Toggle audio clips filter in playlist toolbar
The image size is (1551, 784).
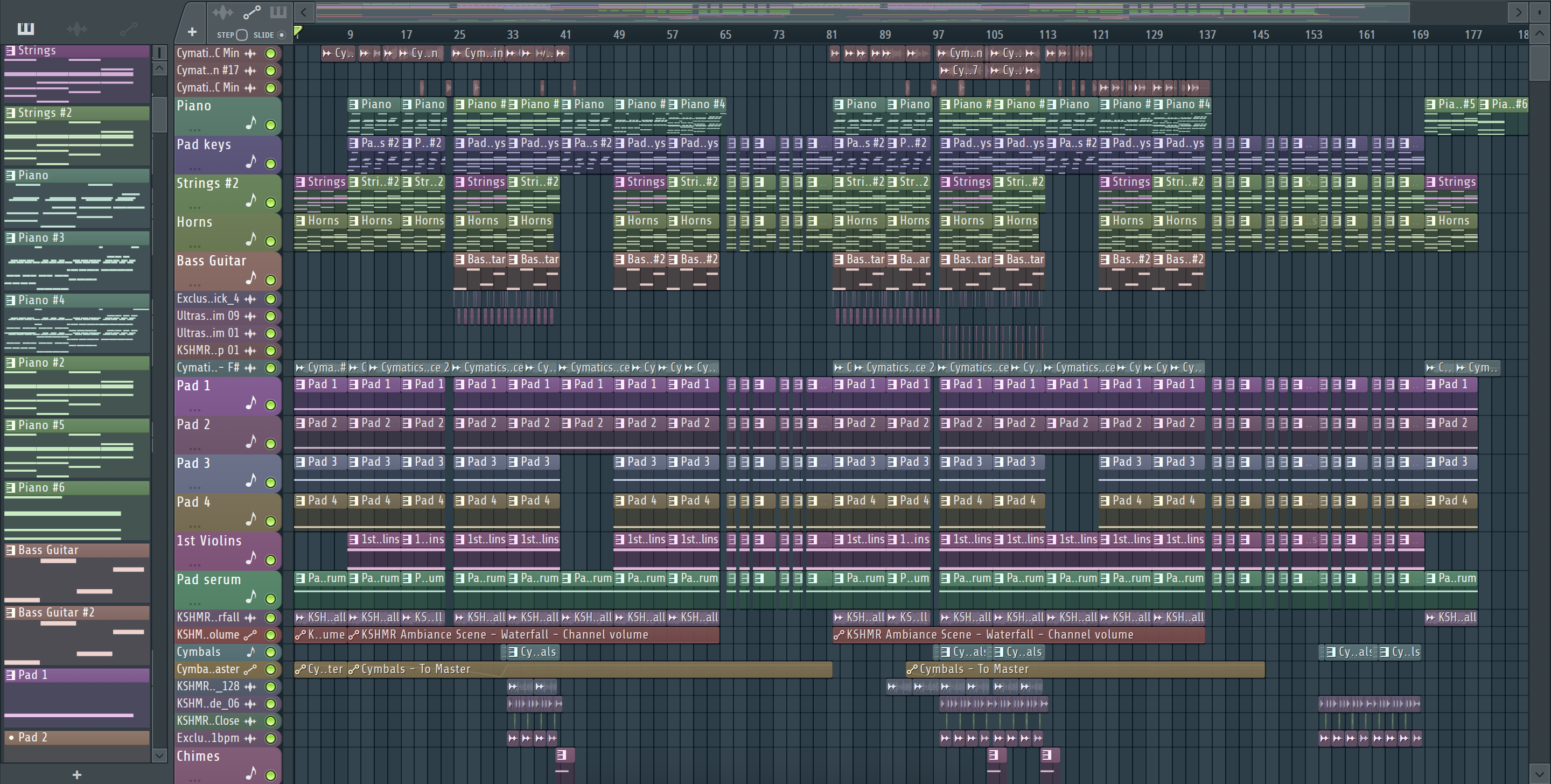pos(223,12)
